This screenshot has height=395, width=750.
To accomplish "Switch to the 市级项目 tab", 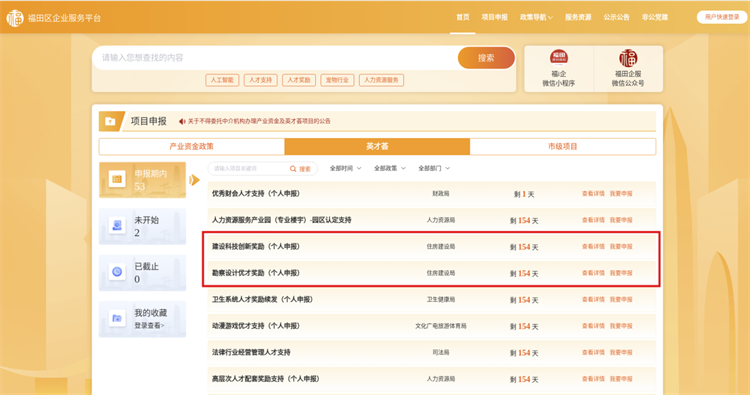I will pos(562,146).
